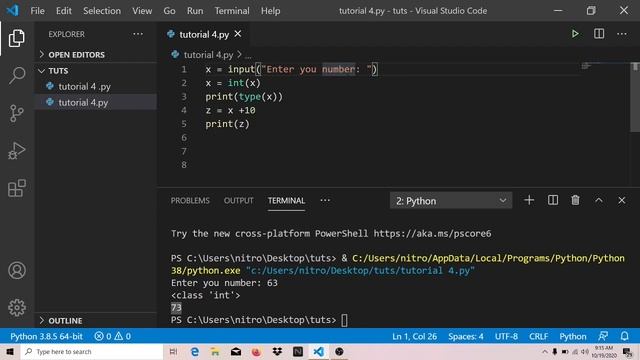
Task: Open the Run menu
Action: click(x=195, y=11)
